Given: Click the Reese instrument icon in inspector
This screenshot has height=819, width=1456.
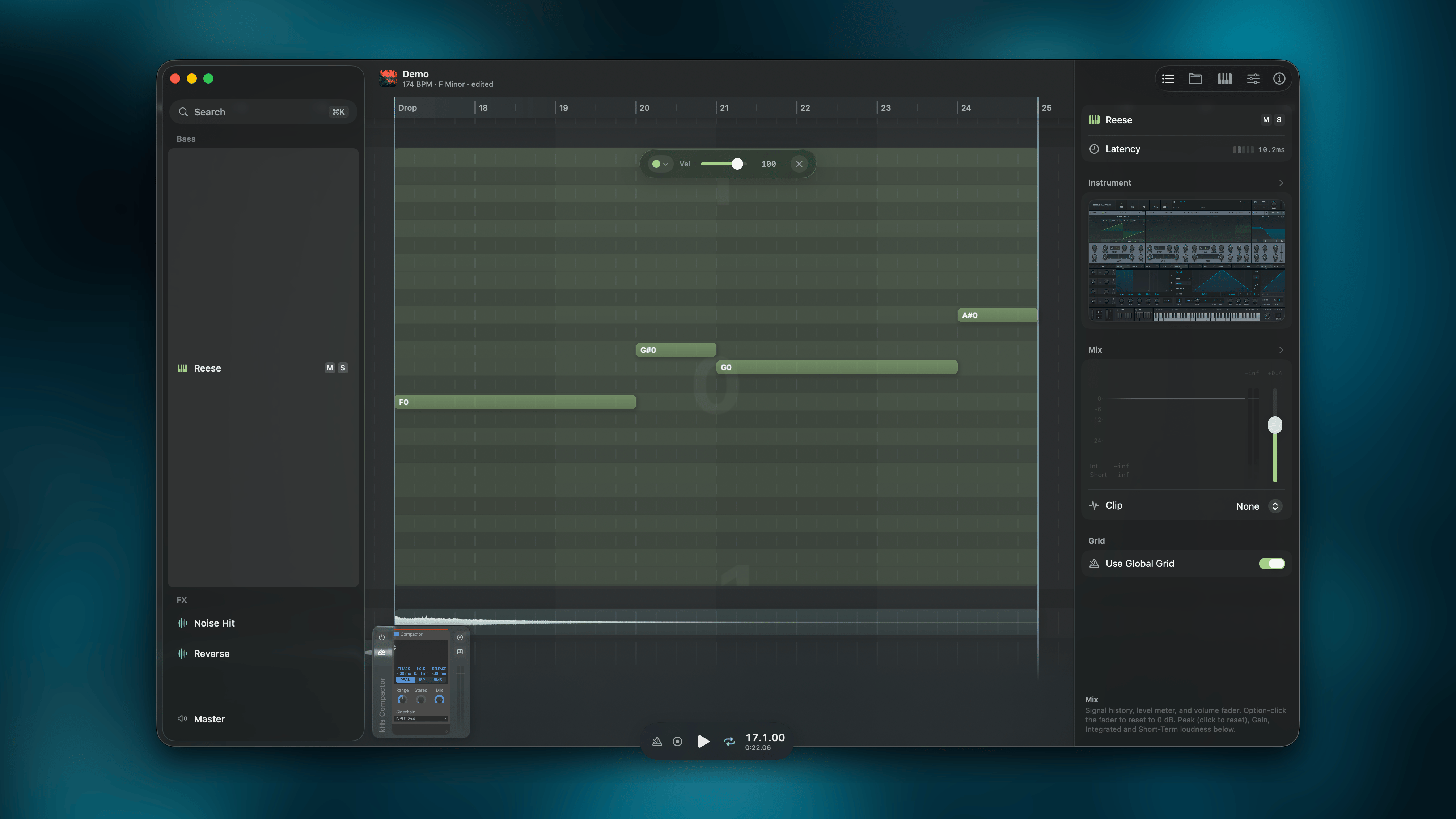Looking at the screenshot, I should 1094,120.
